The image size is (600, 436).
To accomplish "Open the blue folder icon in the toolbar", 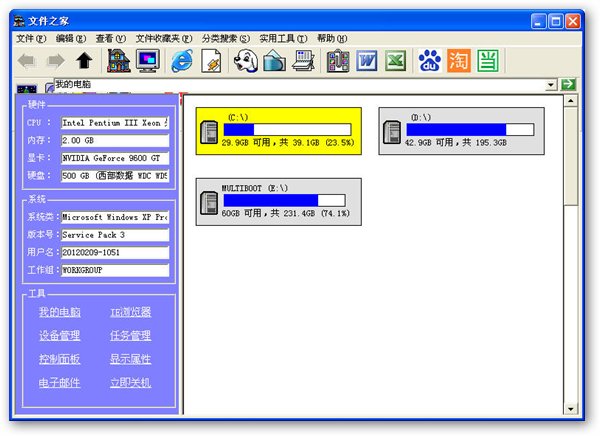I will click(274, 60).
